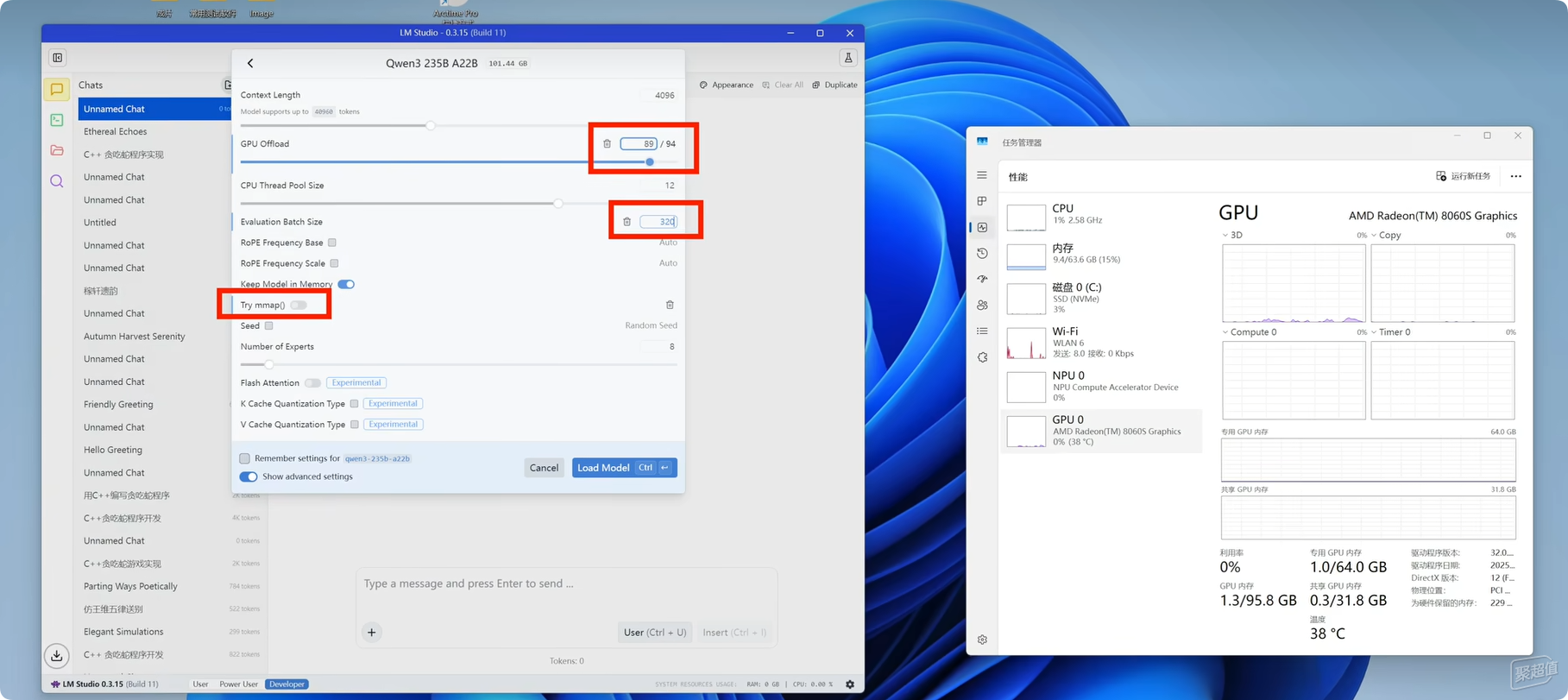1568x700 pixels.
Task: Enable the RoPE Frequency Base checkbox
Action: point(332,243)
